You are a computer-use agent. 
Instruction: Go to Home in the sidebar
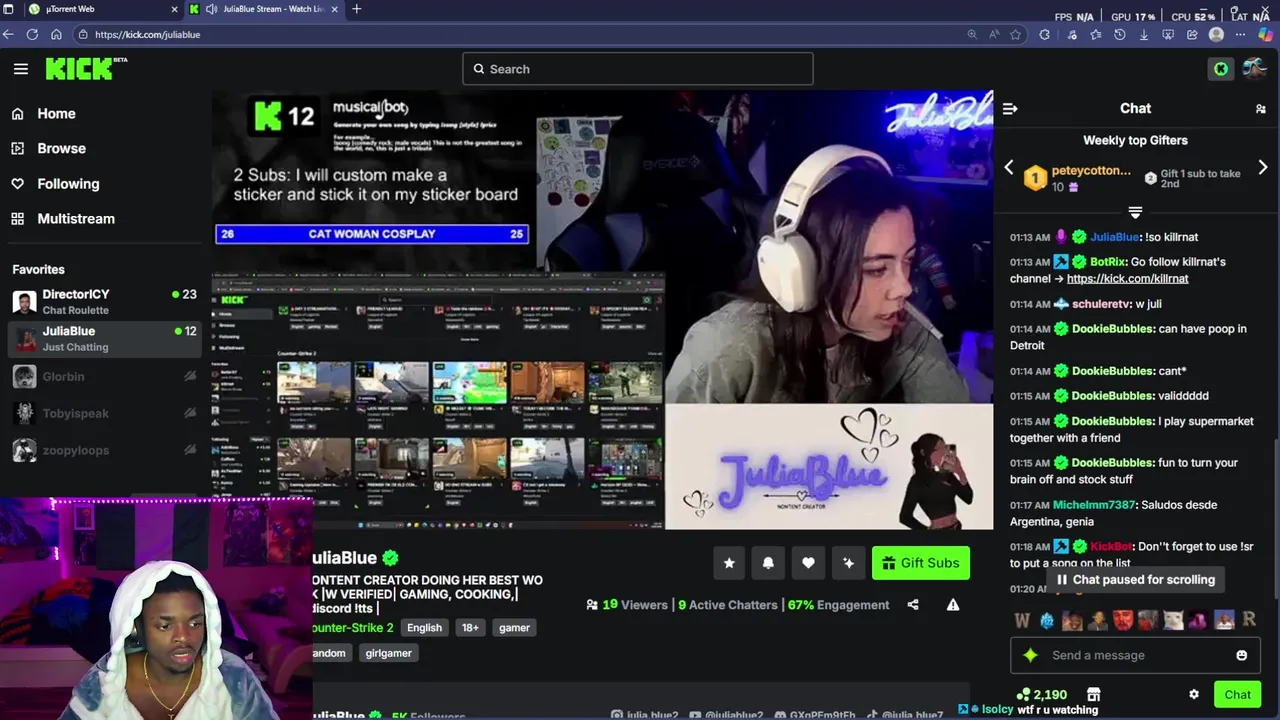[x=56, y=114]
